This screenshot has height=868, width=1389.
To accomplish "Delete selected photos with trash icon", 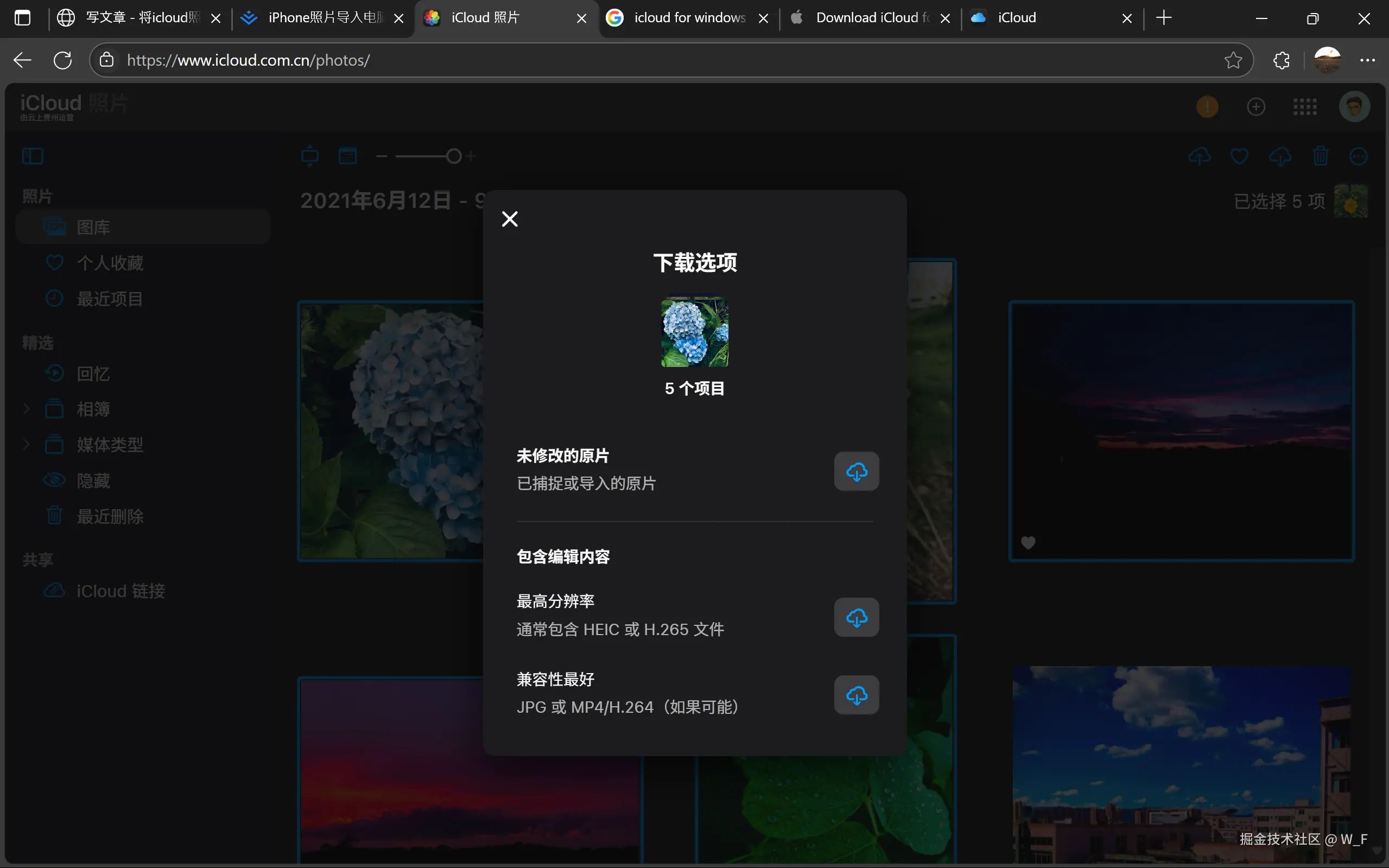I will pos(1321,156).
